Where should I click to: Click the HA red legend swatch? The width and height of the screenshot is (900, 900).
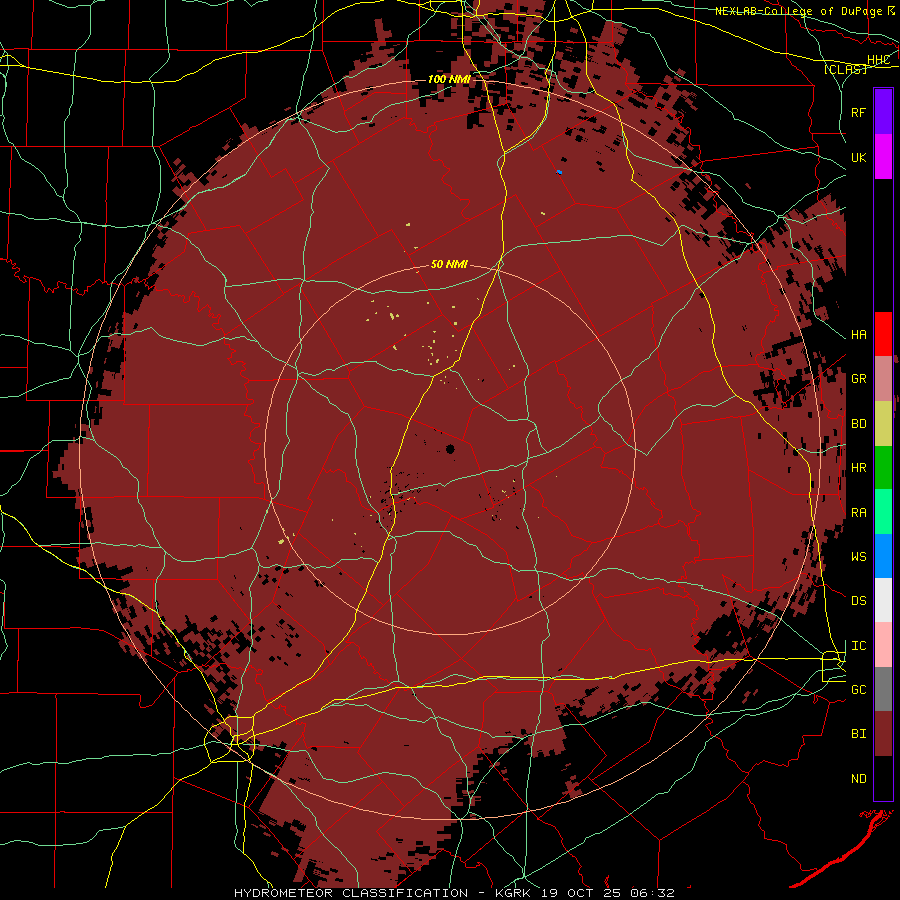[883, 334]
